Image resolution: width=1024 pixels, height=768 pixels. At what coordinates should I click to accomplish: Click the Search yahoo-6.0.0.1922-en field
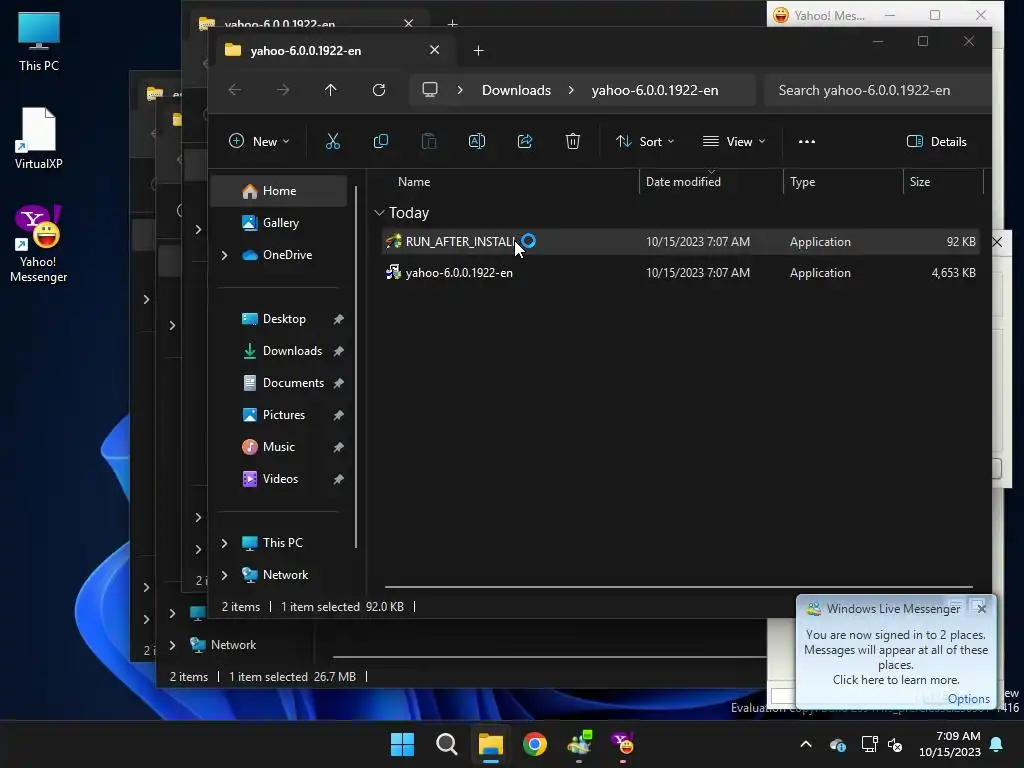pyautogui.click(x=877, y=90)
